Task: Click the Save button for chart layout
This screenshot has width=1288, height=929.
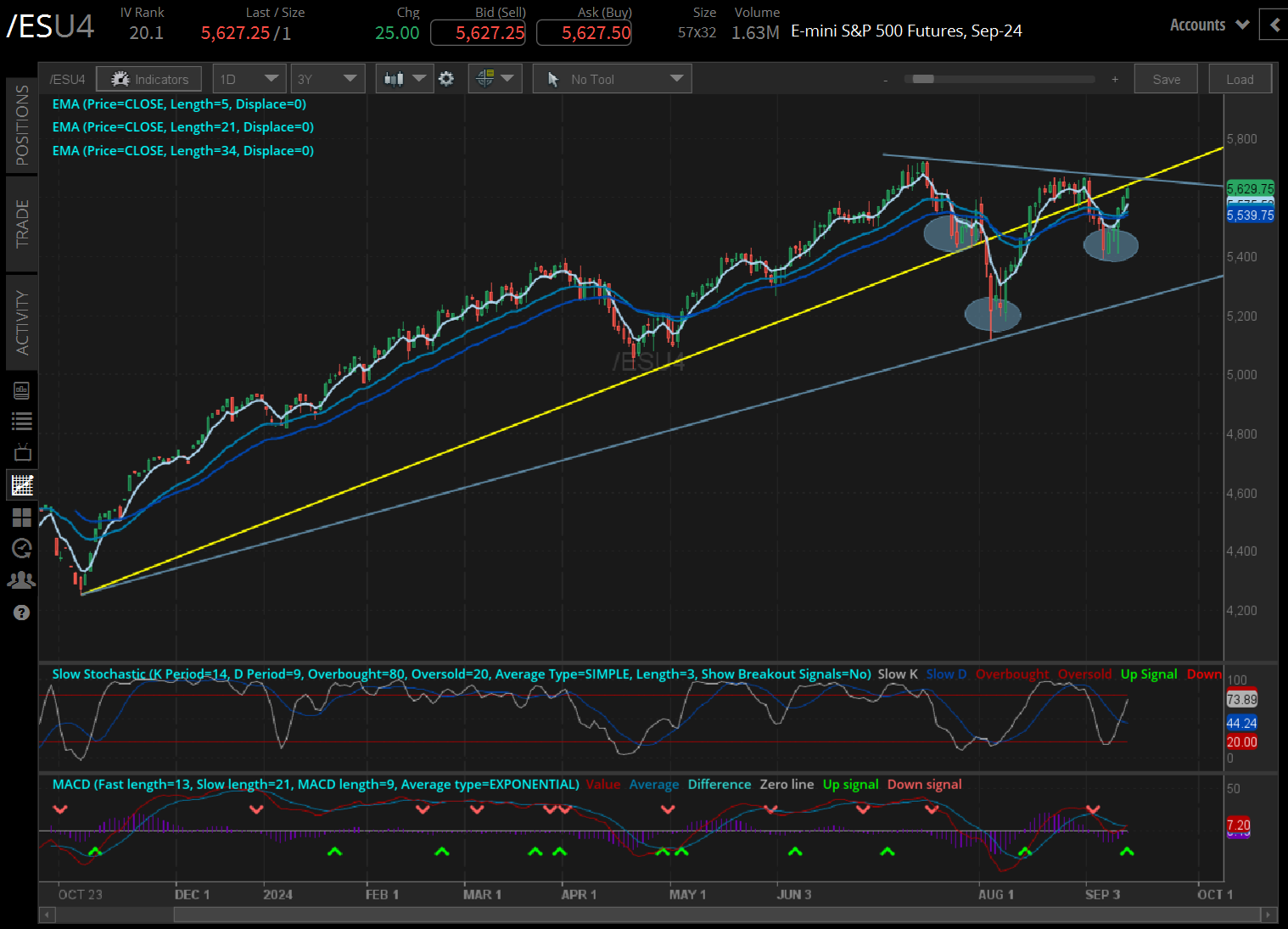Action: [x=1165, y=78]
